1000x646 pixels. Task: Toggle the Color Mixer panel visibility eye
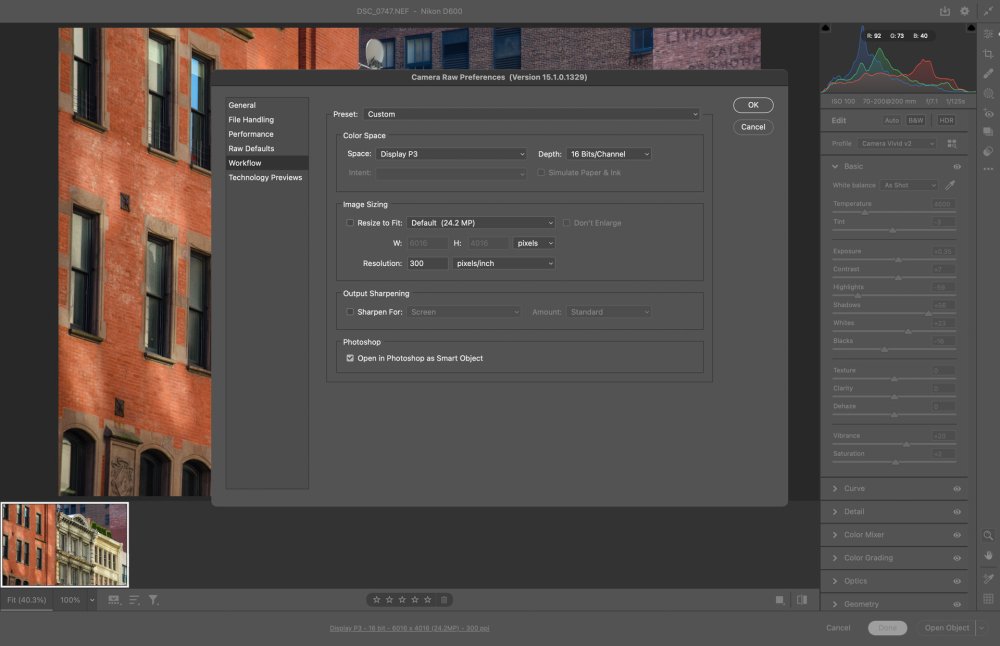tap(957, 535)
